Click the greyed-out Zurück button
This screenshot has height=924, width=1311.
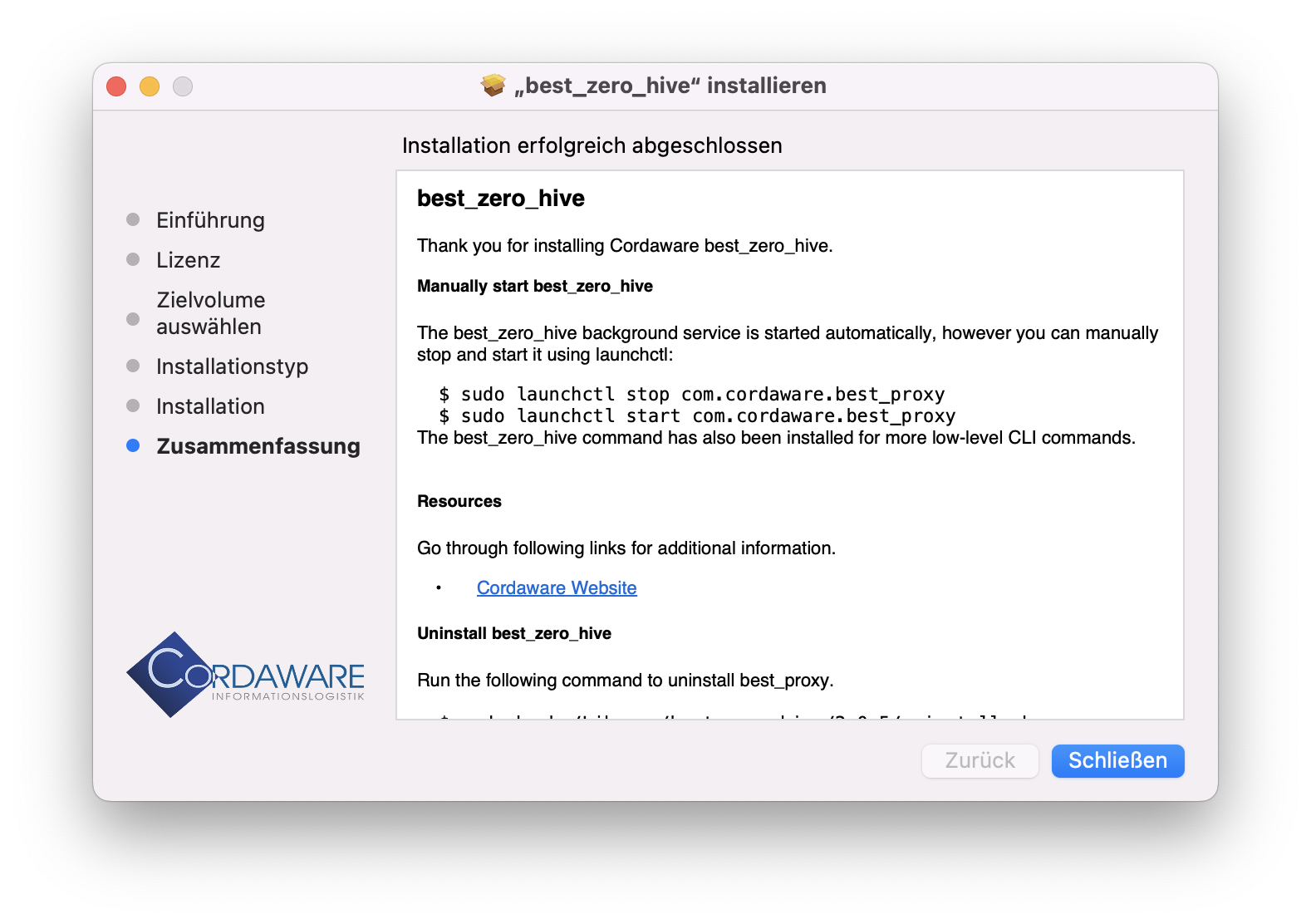pyautogui.click(x=980, y=760)
